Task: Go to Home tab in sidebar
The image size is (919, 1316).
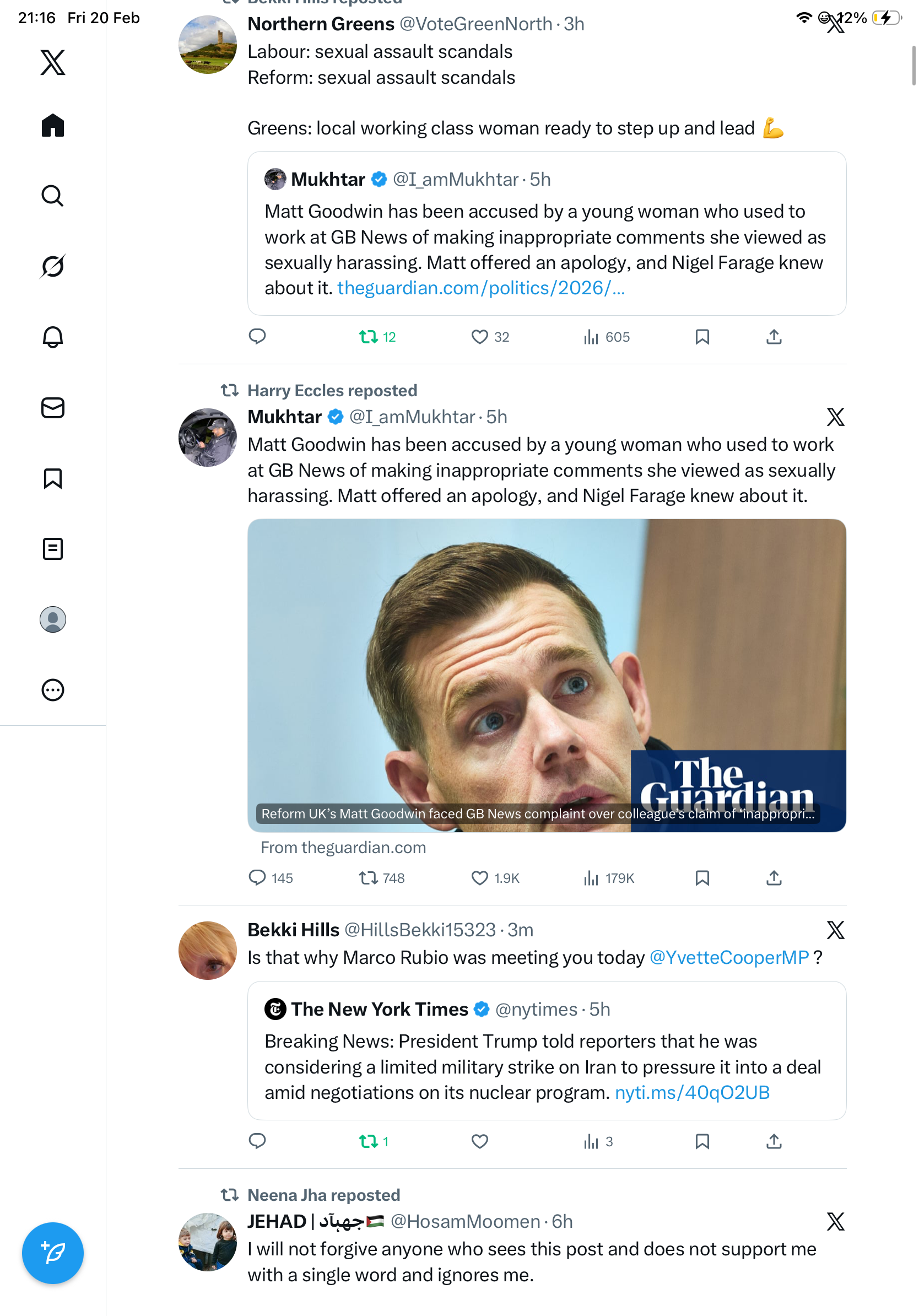Action: (x=53, y=125)
